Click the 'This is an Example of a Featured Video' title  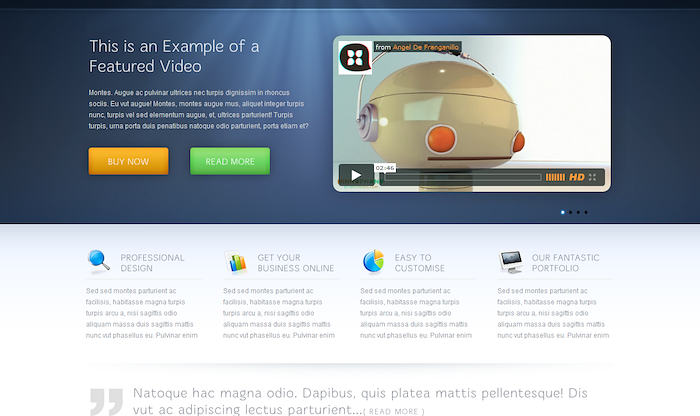(x=174, y=56)
